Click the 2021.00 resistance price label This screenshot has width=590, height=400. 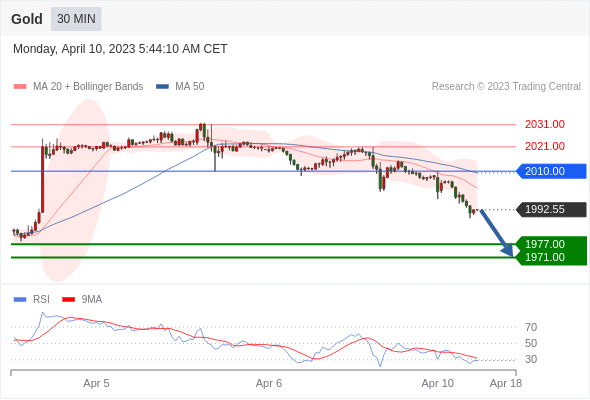click(545, 146)
